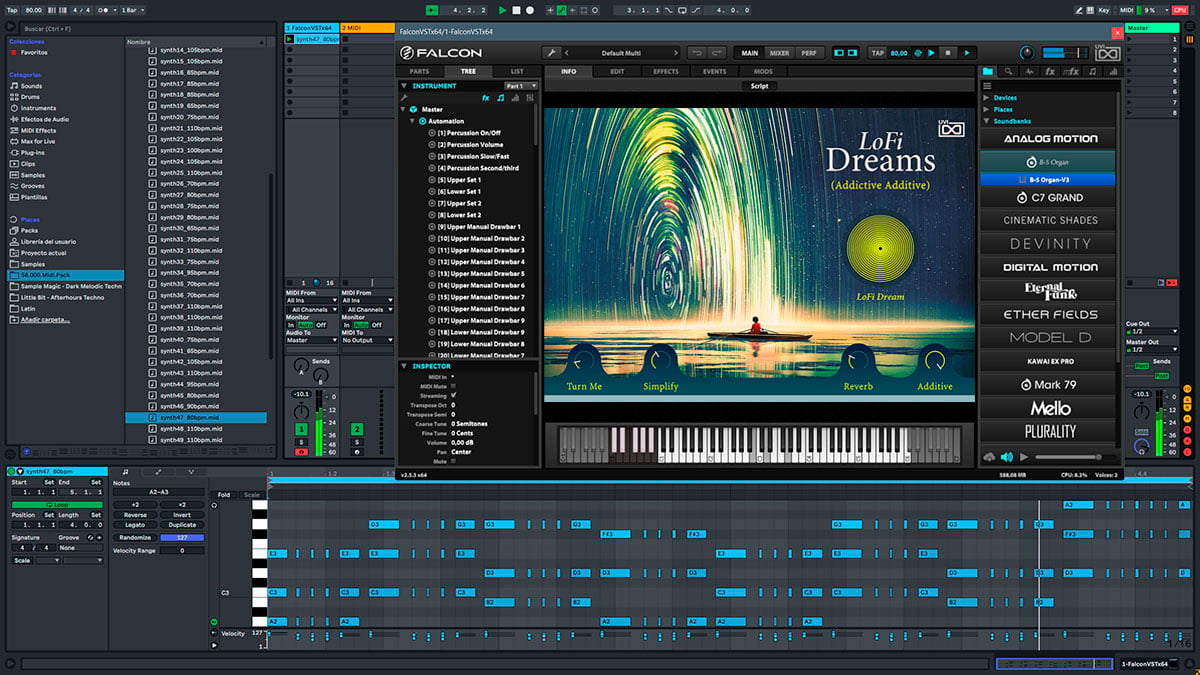
Task: Click the music note icon in Instrument header
Action: point(501,98)
